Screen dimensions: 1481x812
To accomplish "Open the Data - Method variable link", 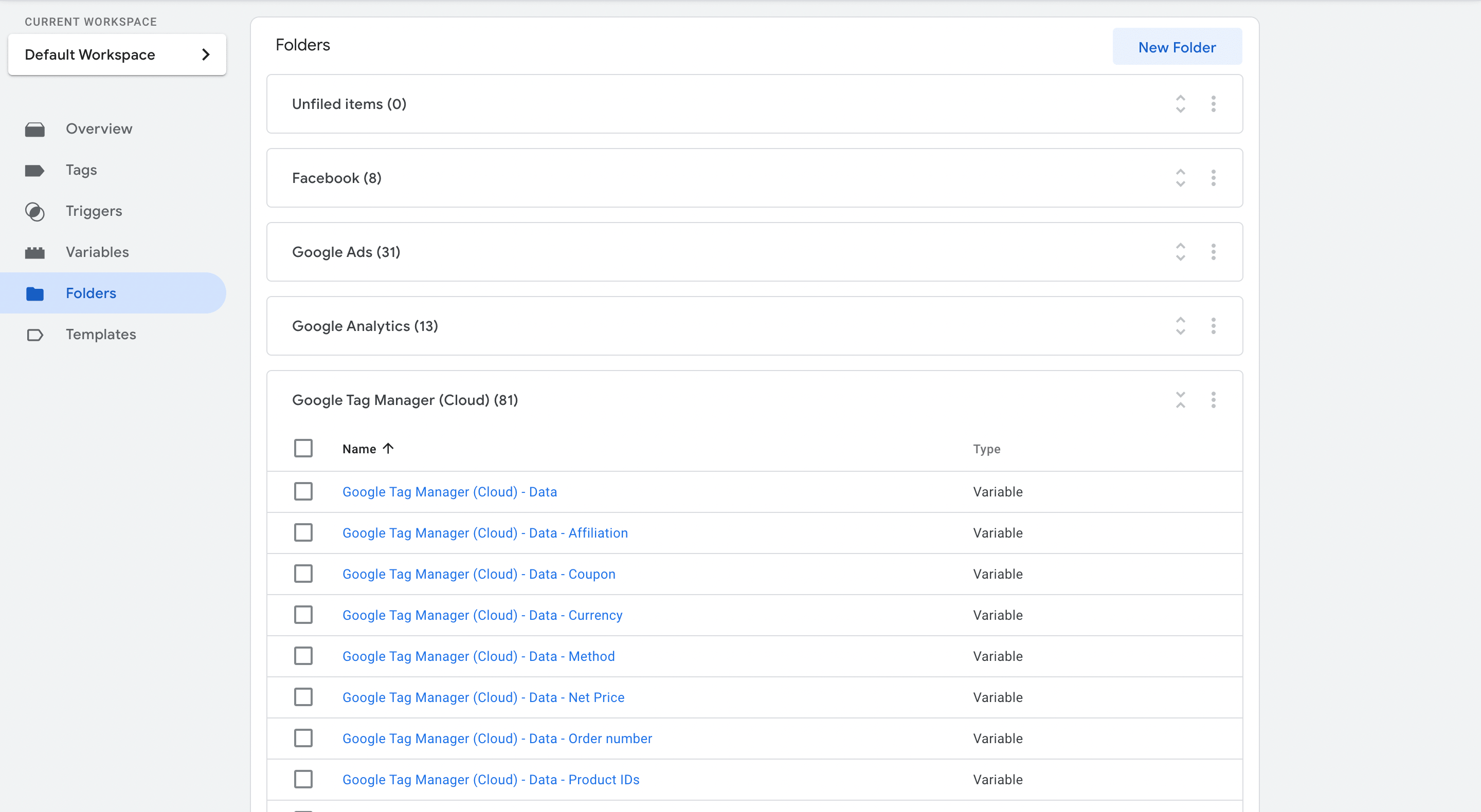I will coord(478,656).
